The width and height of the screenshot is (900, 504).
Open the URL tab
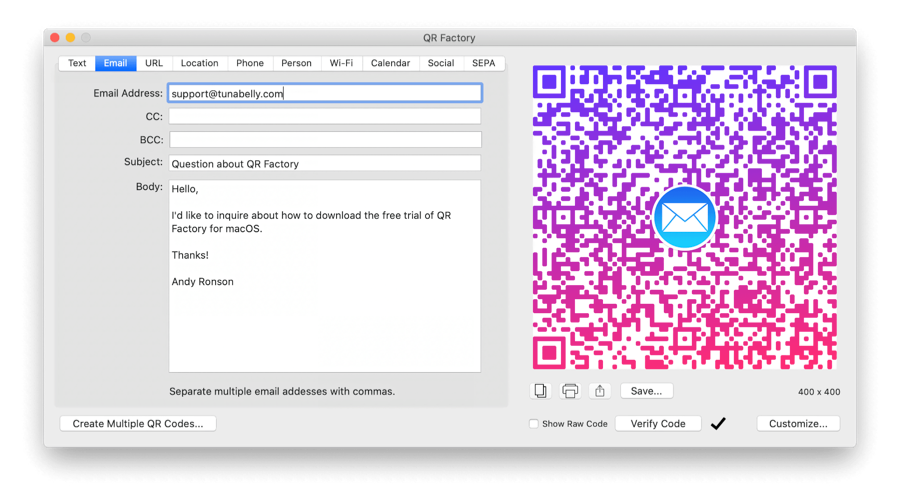tap(154, 63)
